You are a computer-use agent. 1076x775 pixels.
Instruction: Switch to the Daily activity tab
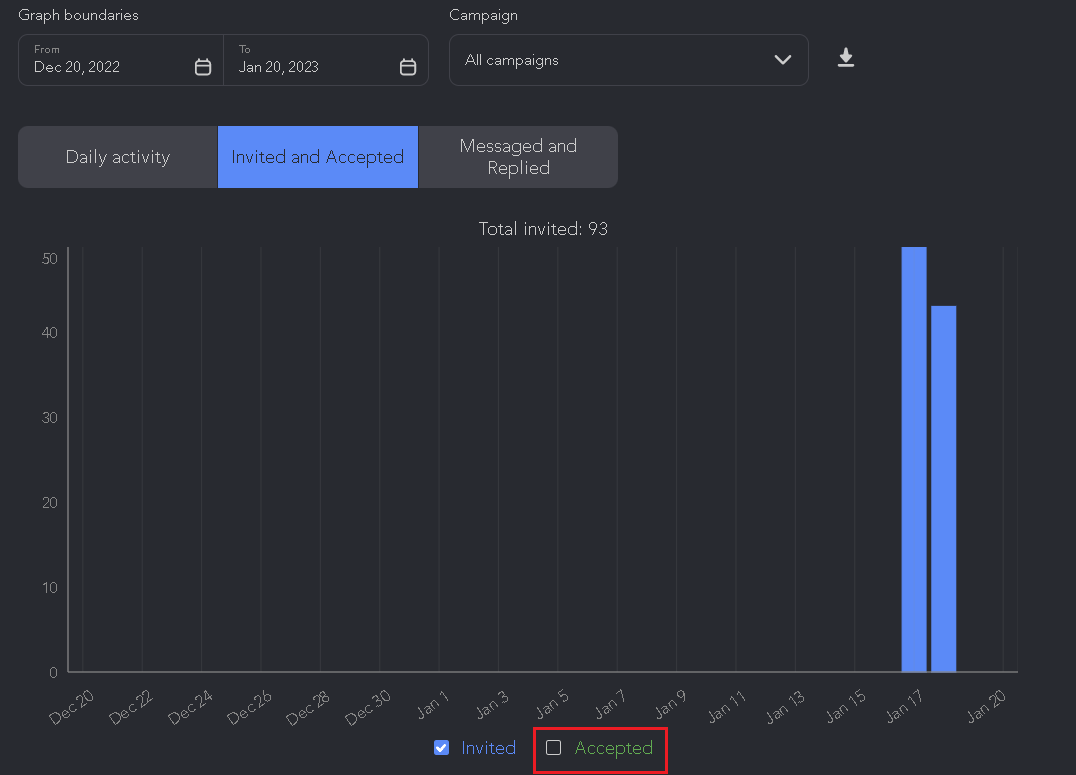pos(118,157)
